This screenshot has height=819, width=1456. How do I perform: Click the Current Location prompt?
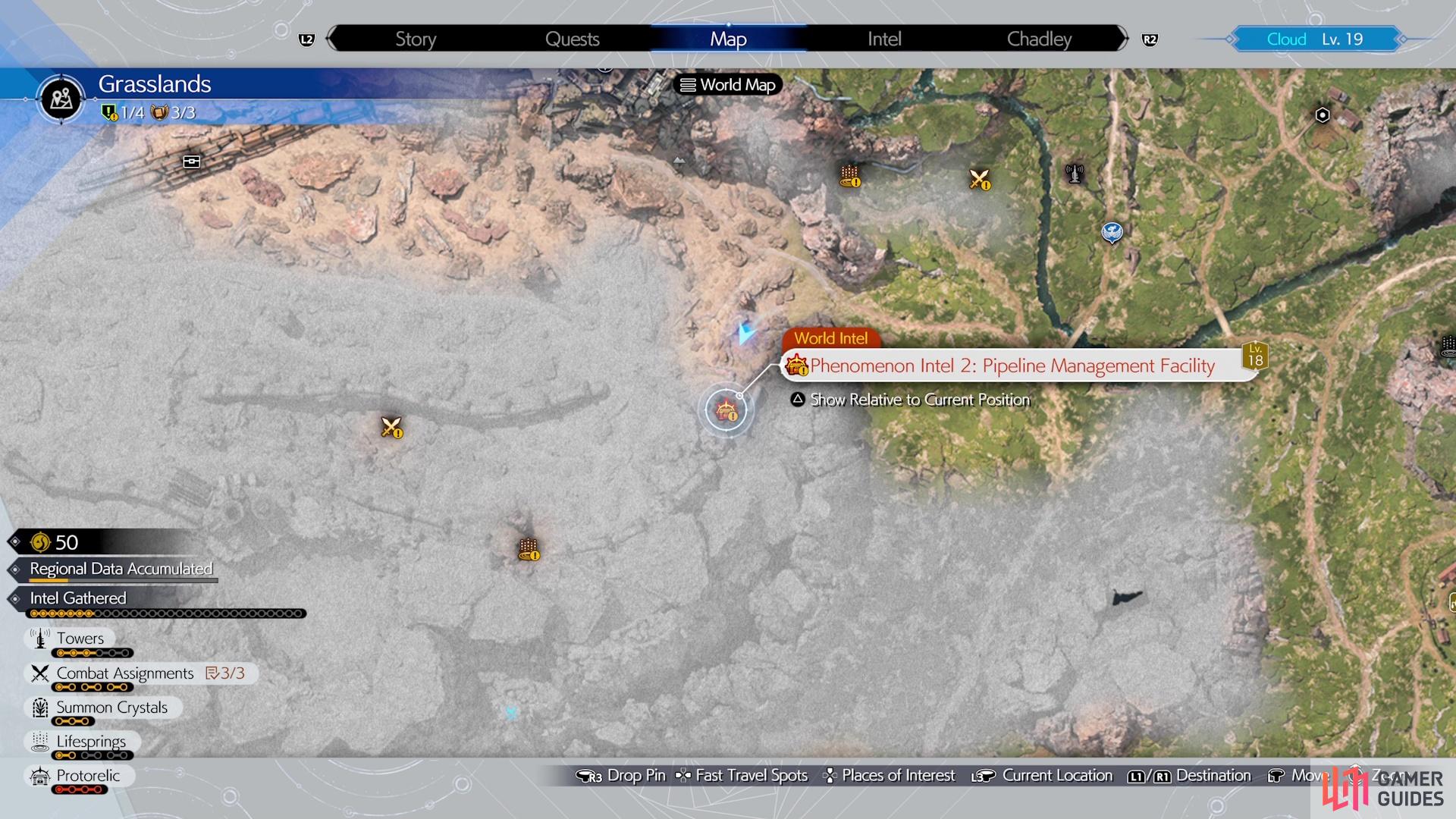click(x=1042, y=775)
